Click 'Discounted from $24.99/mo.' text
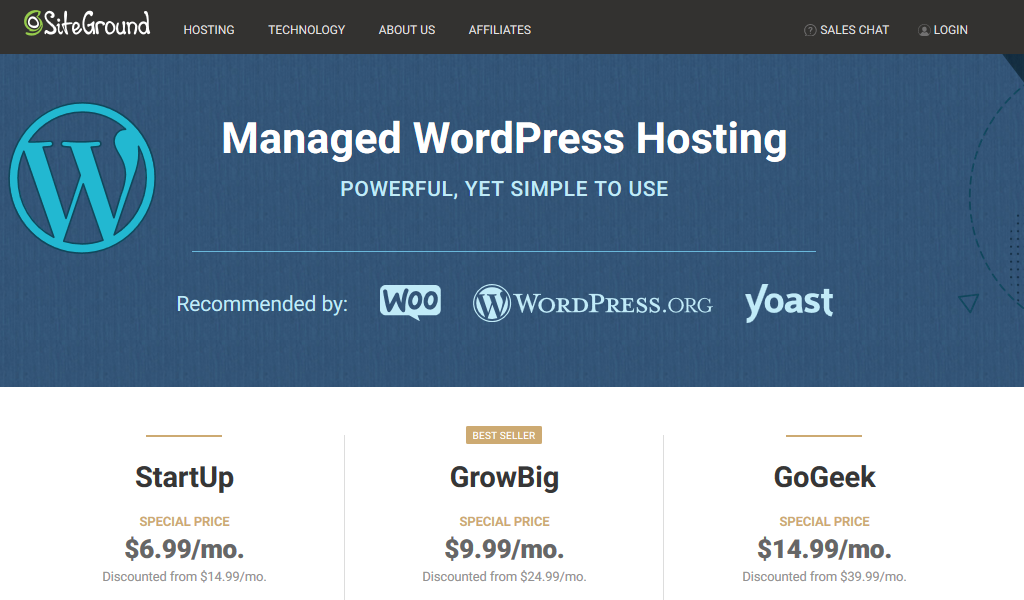 click(504, 576)
